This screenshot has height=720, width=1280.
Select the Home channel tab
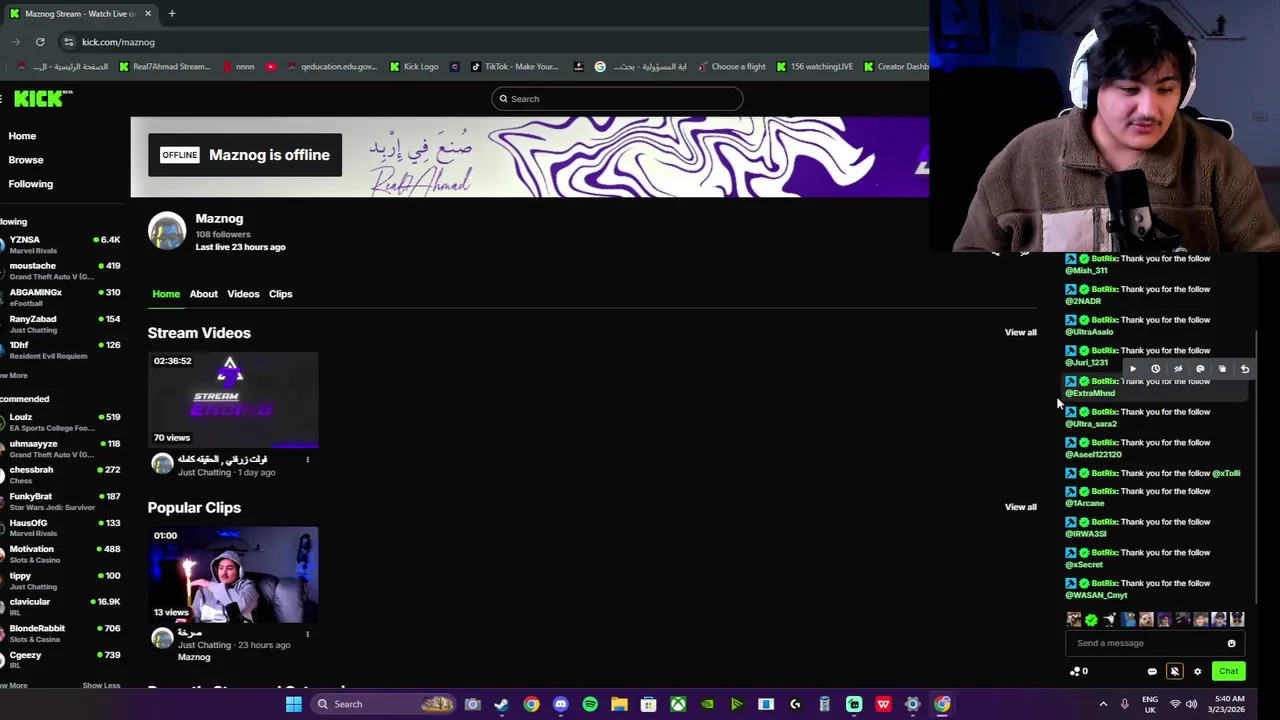pyautogui.click(x=166, y=294)
